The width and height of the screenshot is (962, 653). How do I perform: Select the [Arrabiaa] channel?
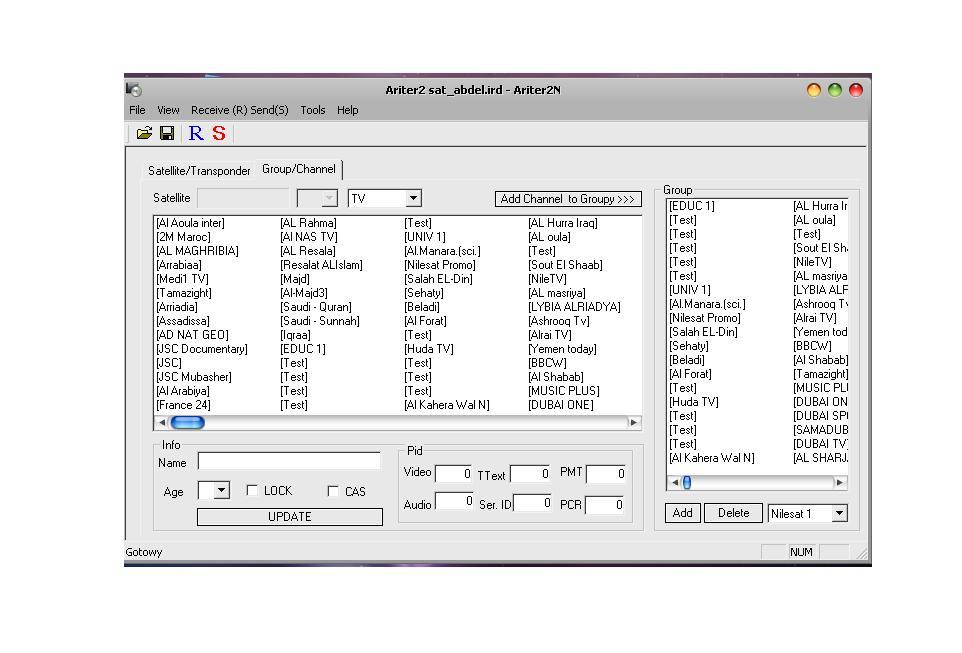[x=179, y=265]
